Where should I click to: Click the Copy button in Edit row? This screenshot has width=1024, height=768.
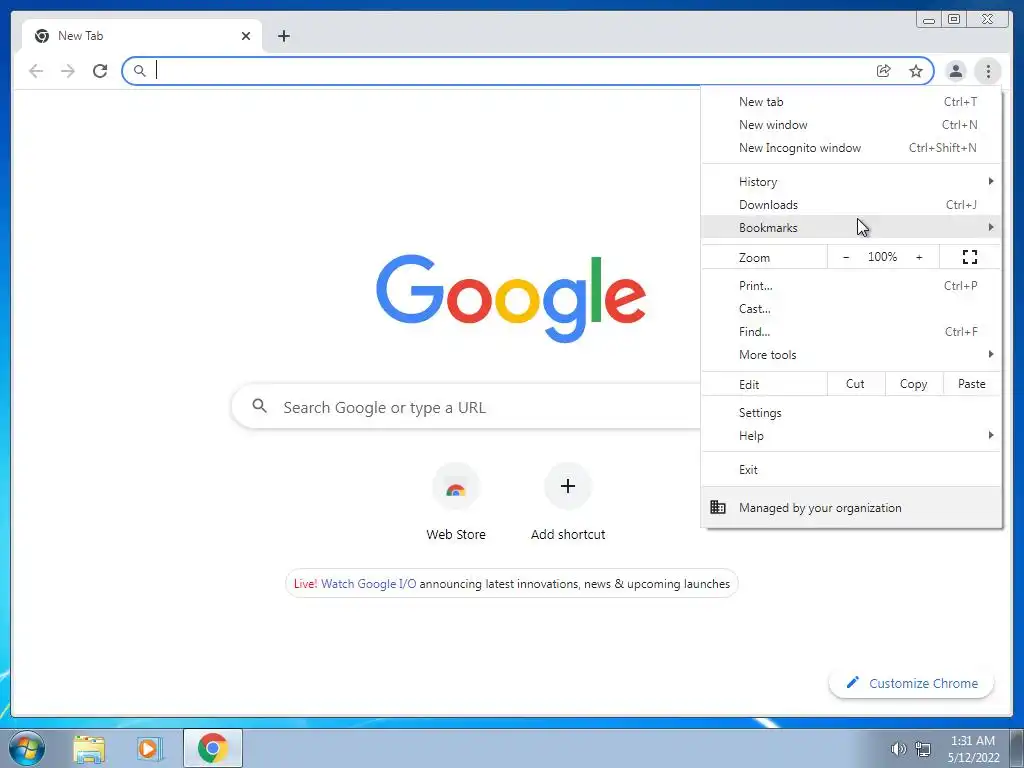click(x=914, y=384)
